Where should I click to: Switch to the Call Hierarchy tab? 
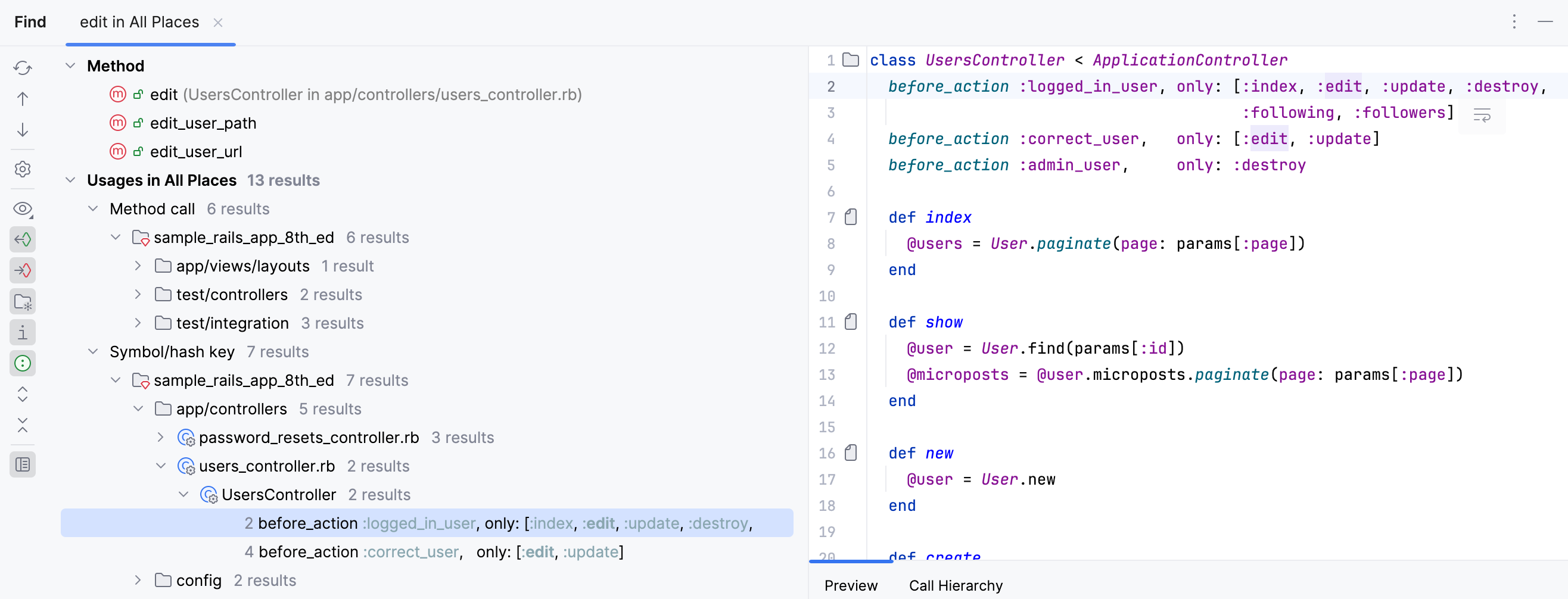956,586
